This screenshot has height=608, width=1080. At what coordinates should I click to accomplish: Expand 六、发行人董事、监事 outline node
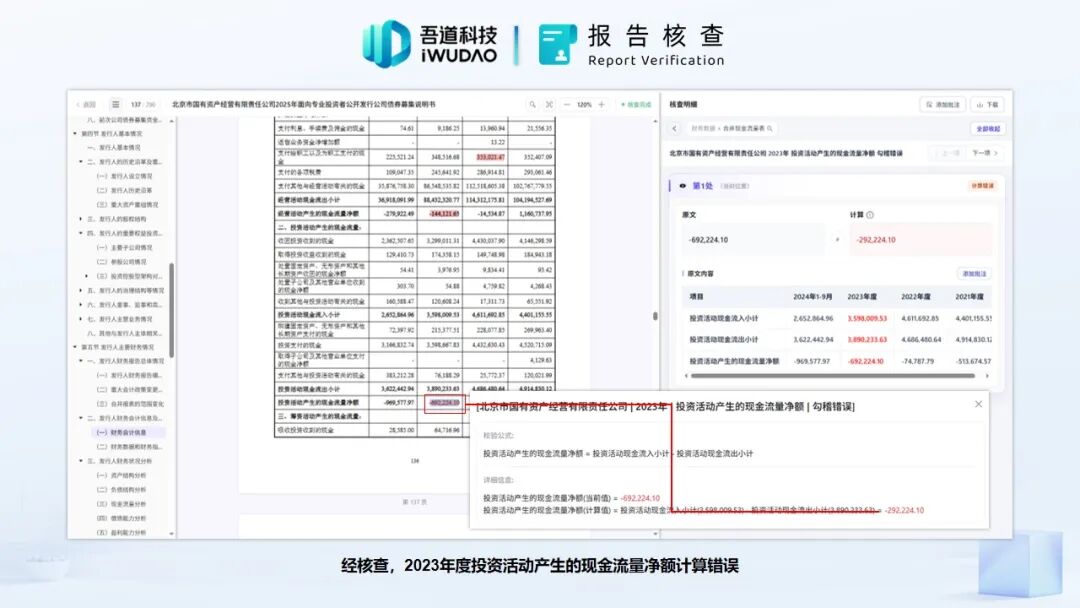click(x=81, y=305)
